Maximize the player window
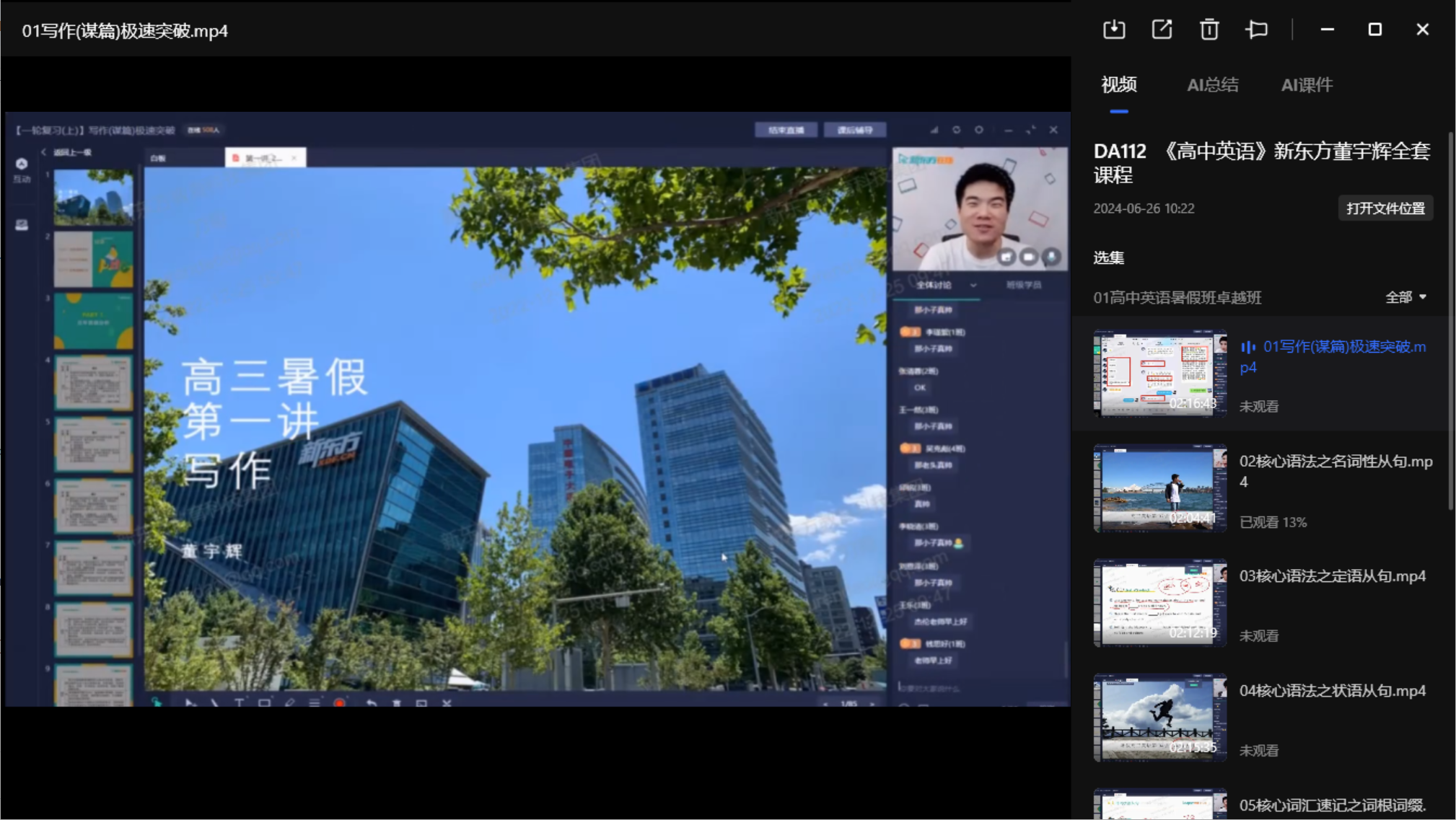The image size is (1456, 820). [1375, 30]
